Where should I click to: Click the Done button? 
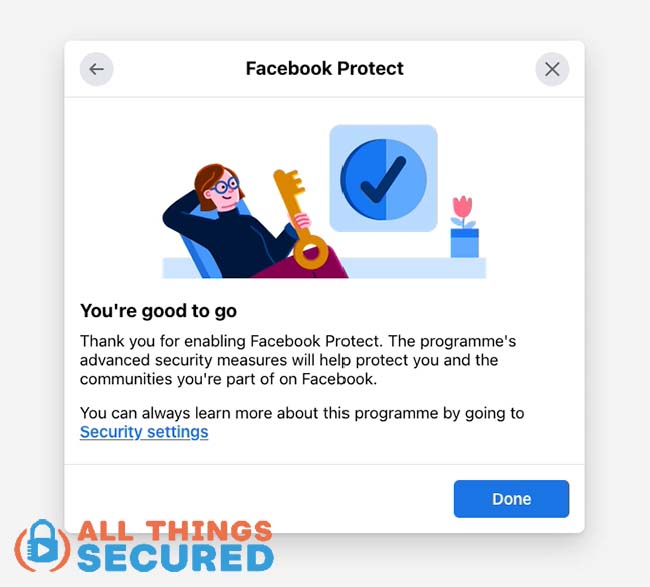(x=511, y=499)
